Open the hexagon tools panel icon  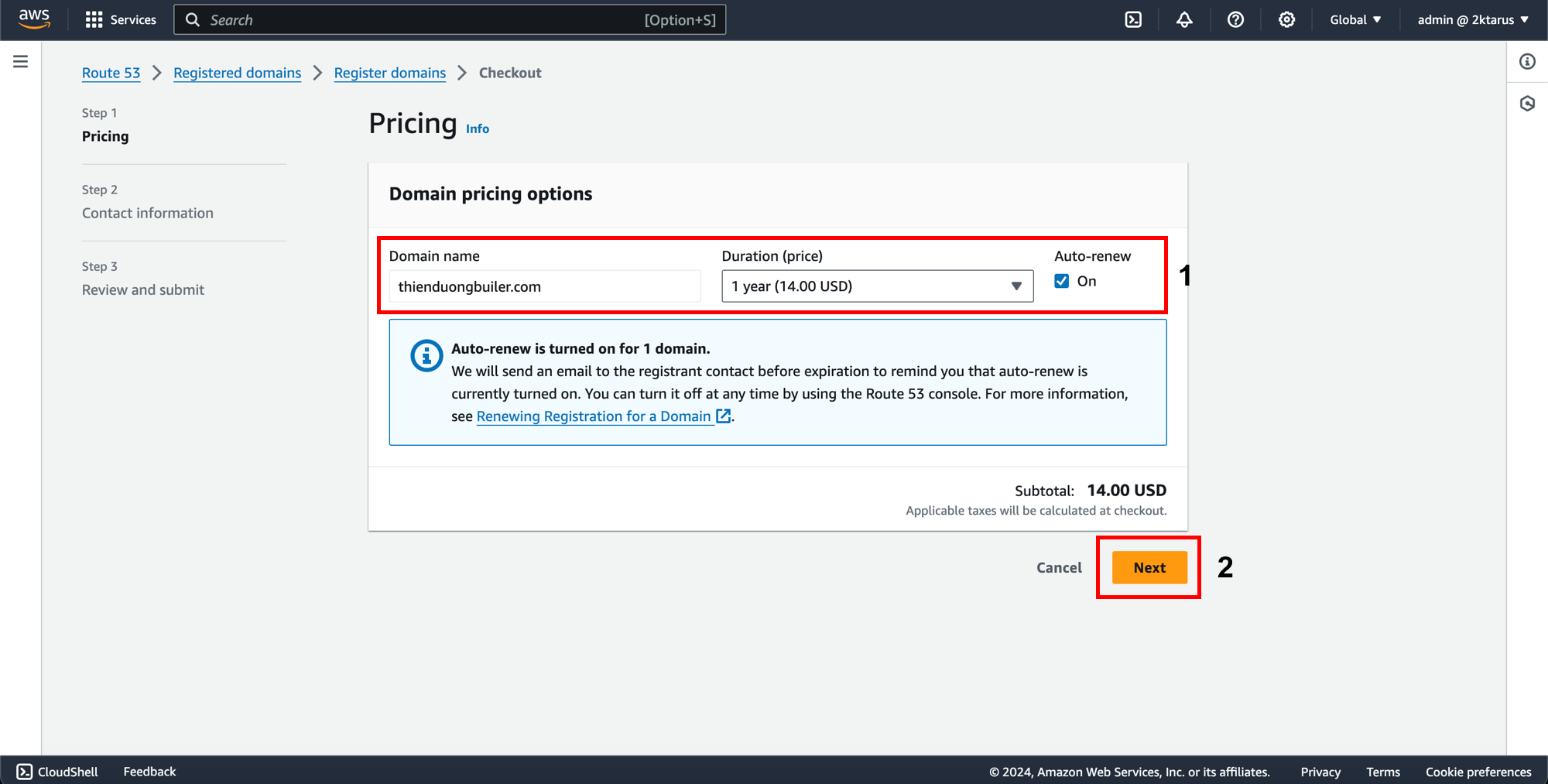point(1527,103)
